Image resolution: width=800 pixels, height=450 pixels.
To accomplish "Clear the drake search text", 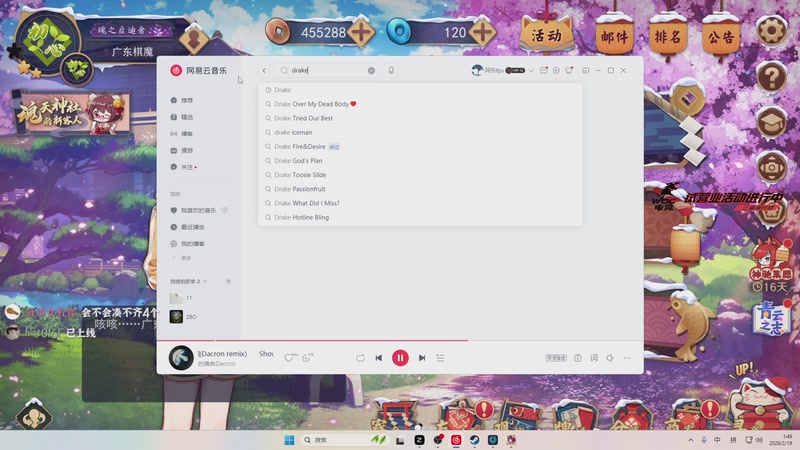I will (x=371, y=70).
